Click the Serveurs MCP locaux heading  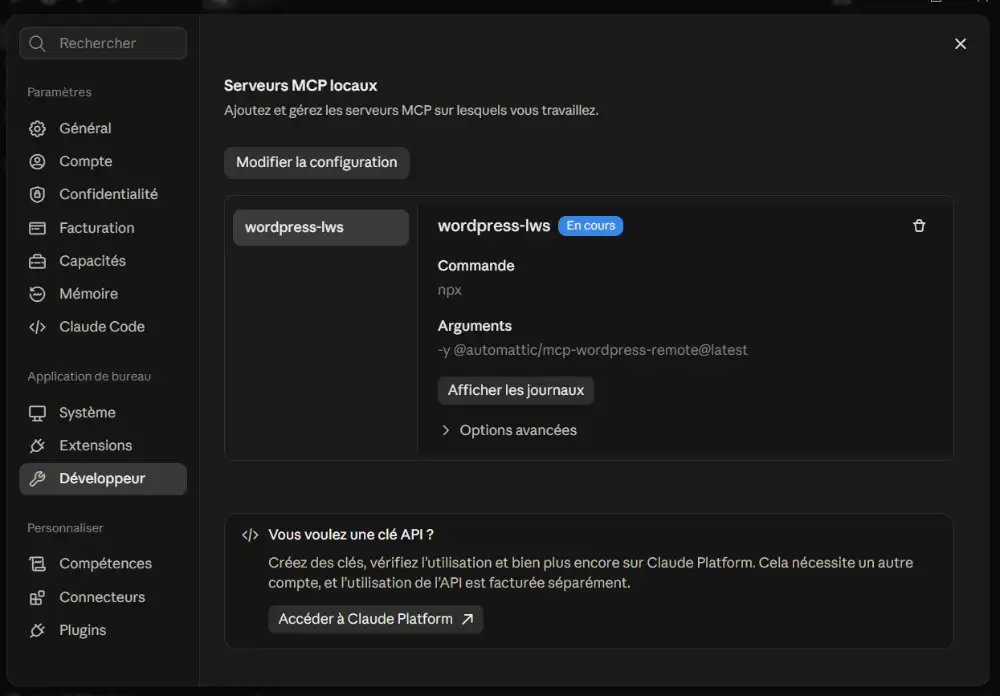[300, 85]
